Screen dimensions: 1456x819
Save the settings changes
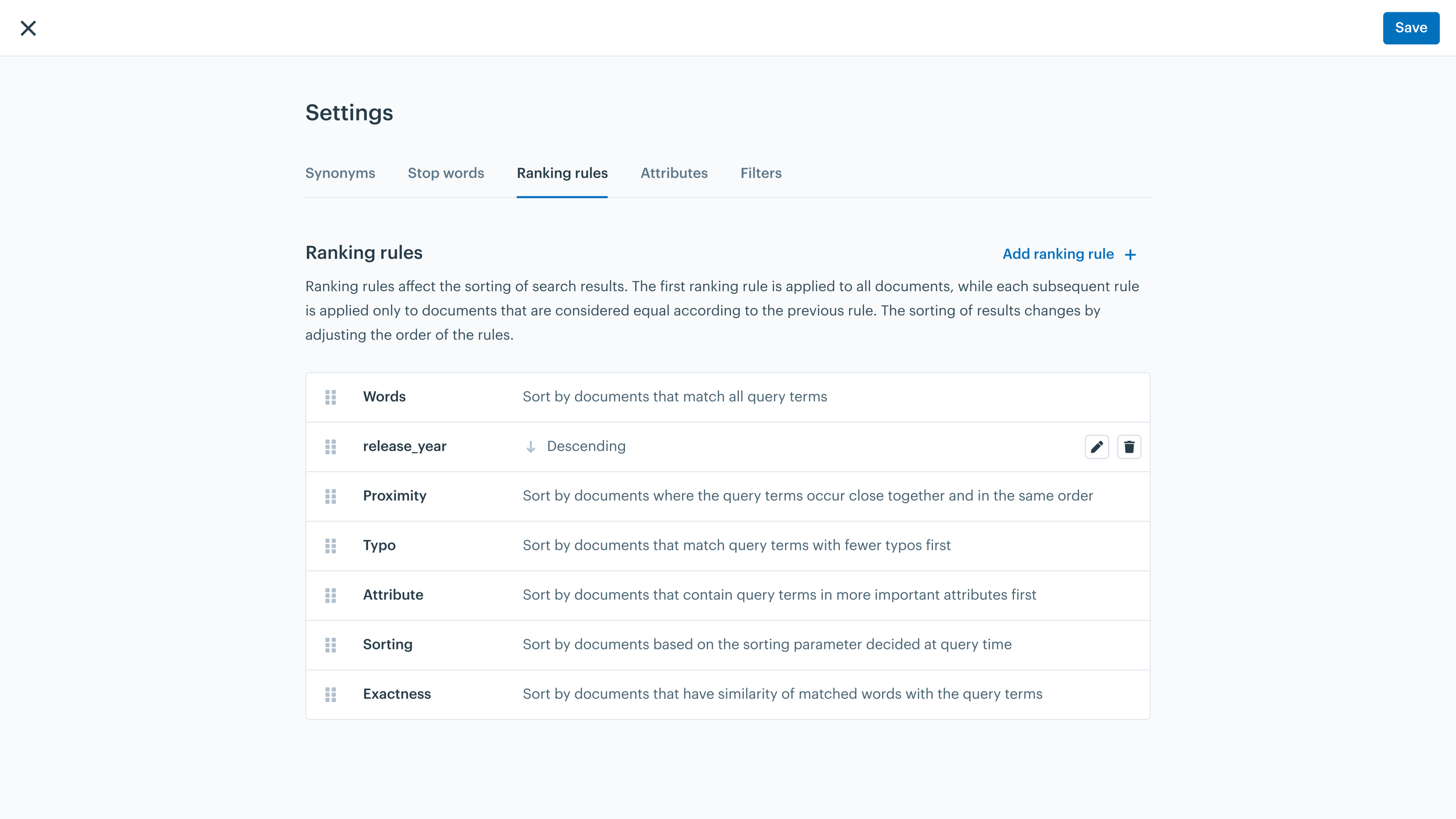(x=1411, y=28)
